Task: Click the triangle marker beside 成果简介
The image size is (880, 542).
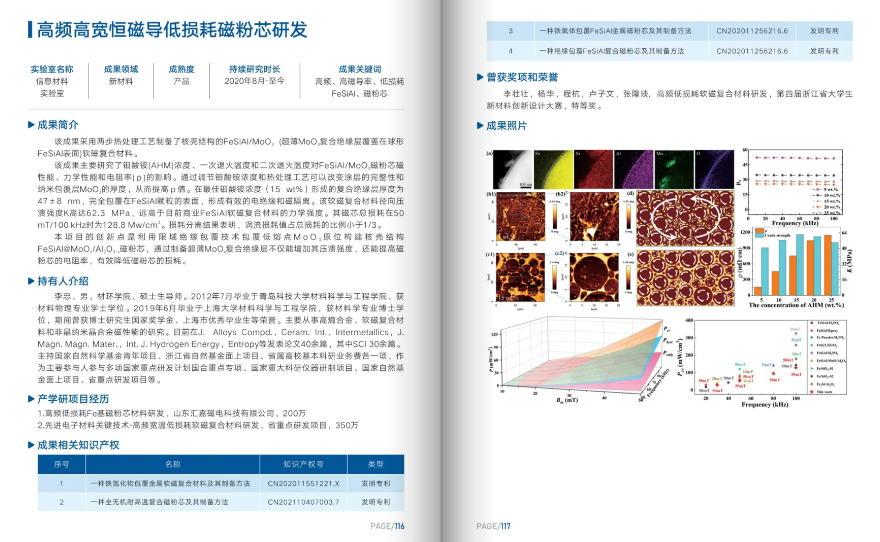Action: (x=28, y=126)
